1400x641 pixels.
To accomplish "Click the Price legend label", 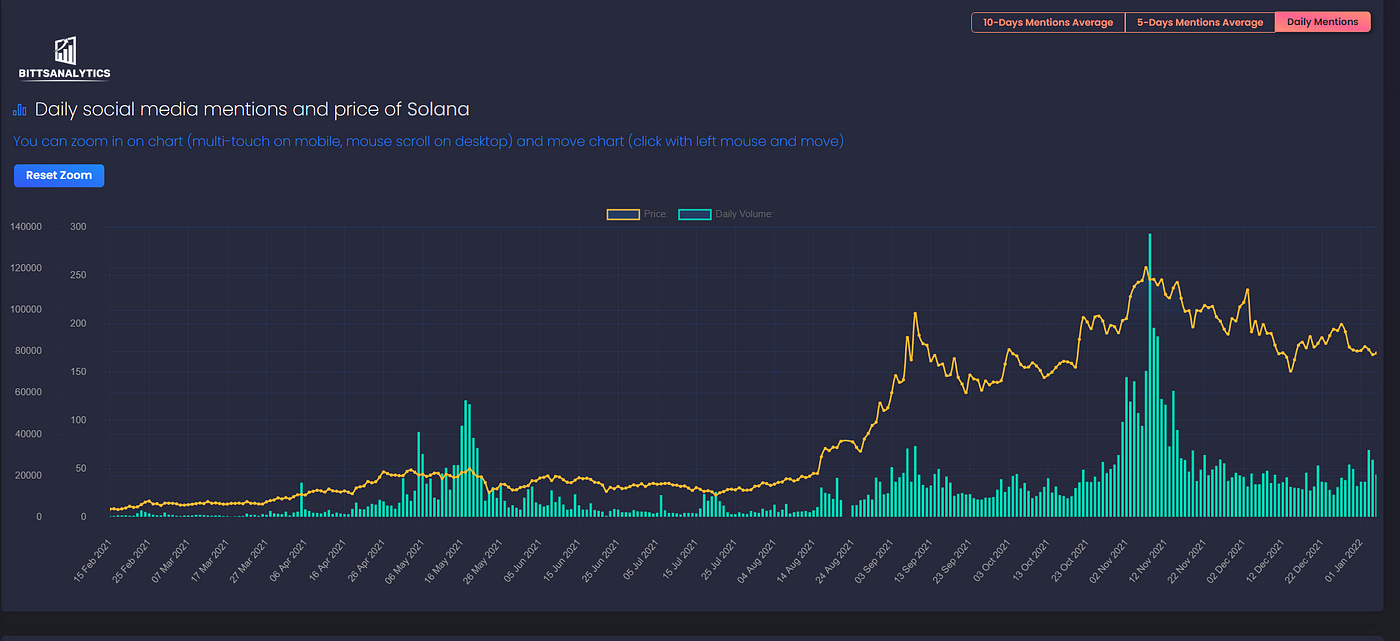I will coord(656,214).
